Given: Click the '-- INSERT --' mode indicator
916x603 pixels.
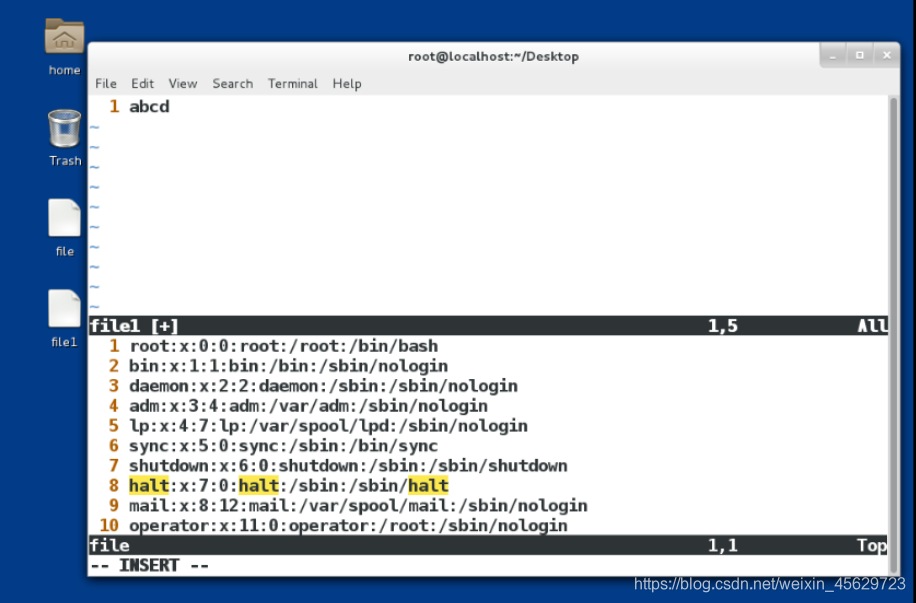Looking at the screenshot, I should [150, 565].
